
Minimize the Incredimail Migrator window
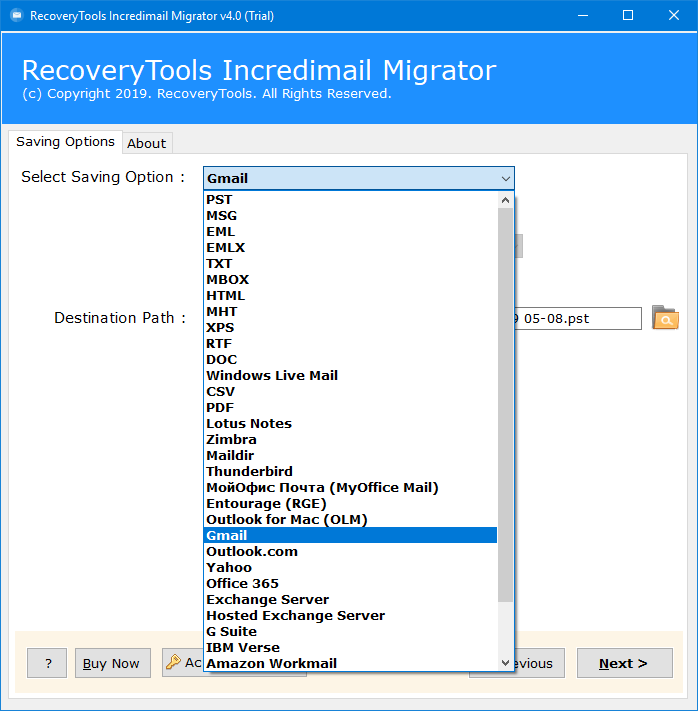pos(583,15)
